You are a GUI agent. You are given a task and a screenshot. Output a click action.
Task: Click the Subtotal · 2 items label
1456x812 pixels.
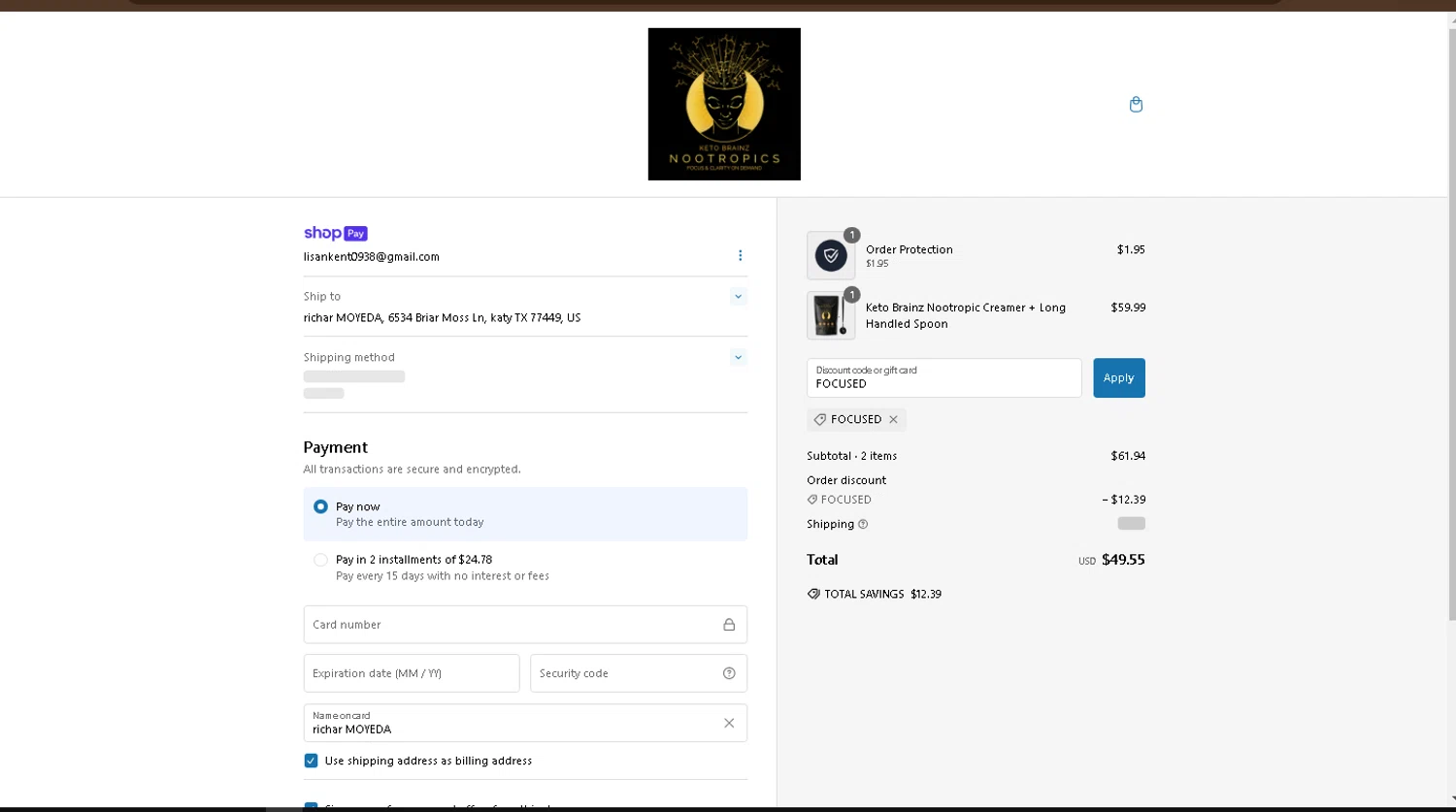tap(852, 456)
